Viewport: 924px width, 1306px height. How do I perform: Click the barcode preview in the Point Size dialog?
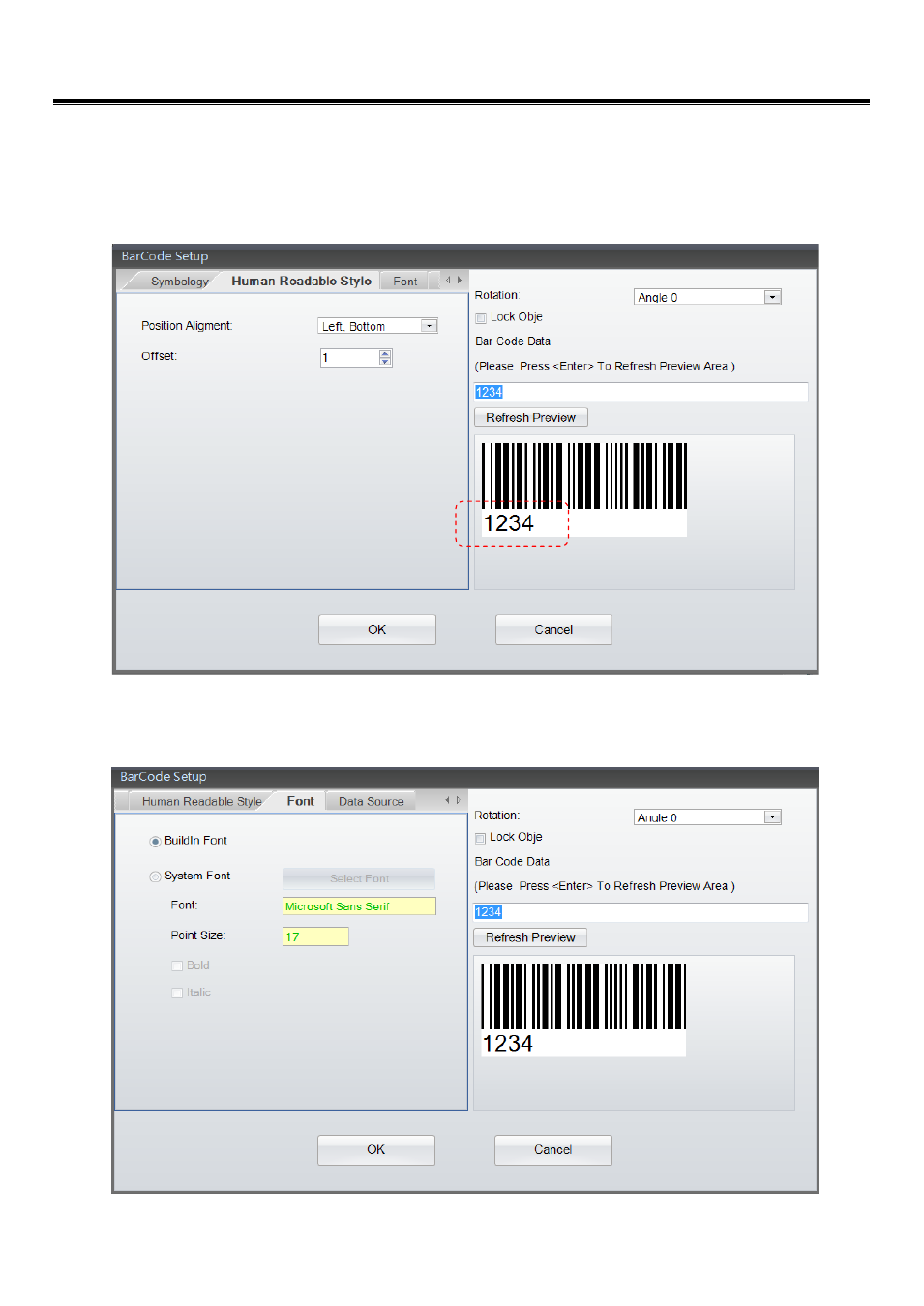[x=583, y=1009]
